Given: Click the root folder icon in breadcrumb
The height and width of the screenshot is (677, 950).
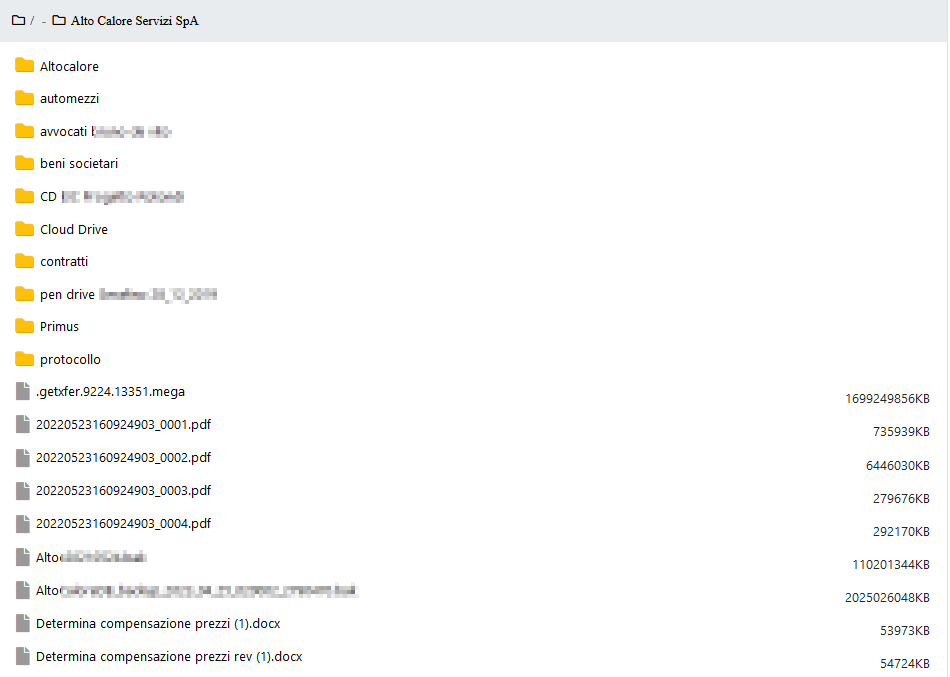Looking at the screenshot, I should tap(18, 20).
